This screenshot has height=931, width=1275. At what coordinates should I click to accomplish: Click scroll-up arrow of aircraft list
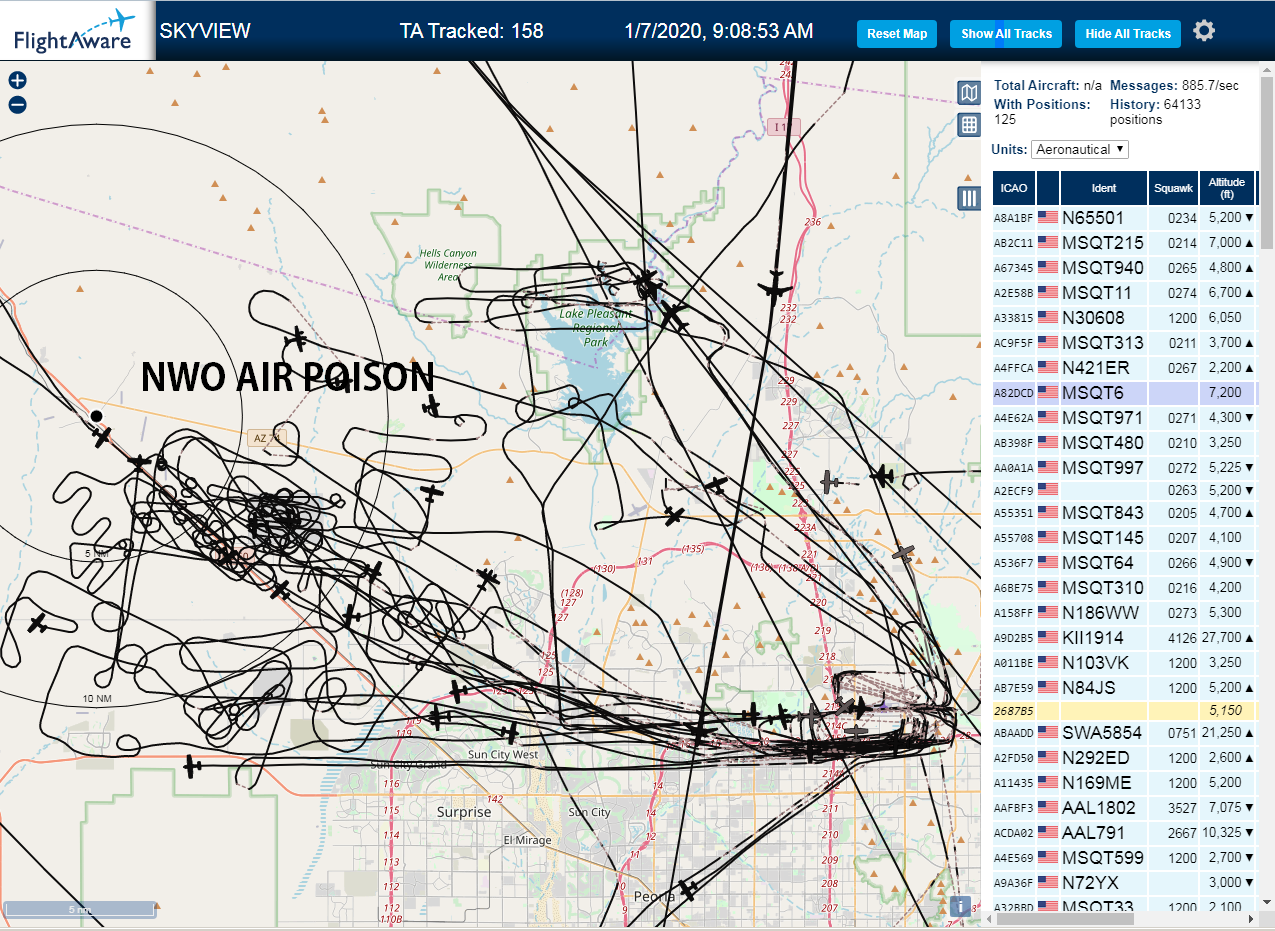tap(1267, 69)
